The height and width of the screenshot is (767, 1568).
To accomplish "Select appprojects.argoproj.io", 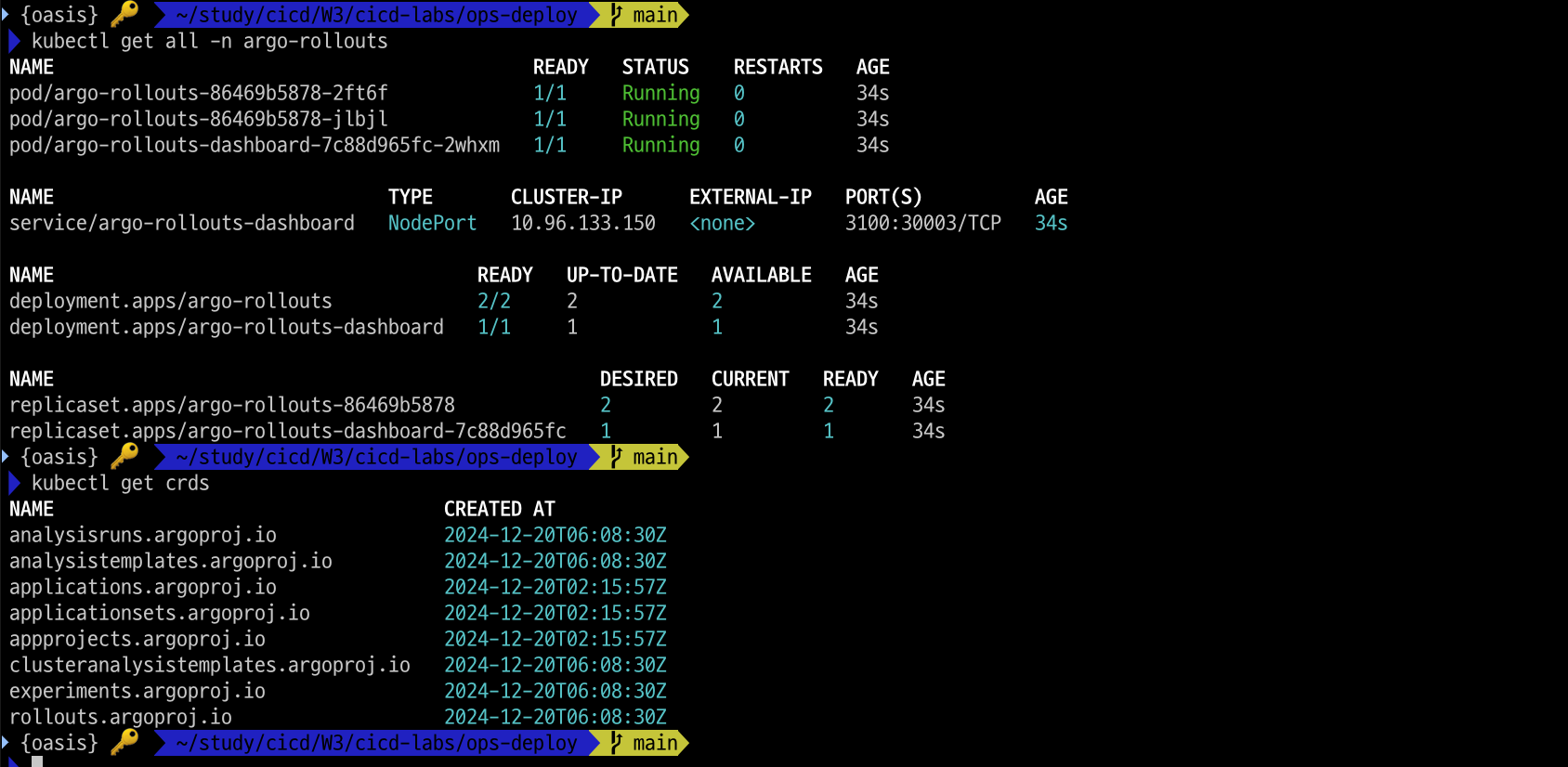I will 137,639.
